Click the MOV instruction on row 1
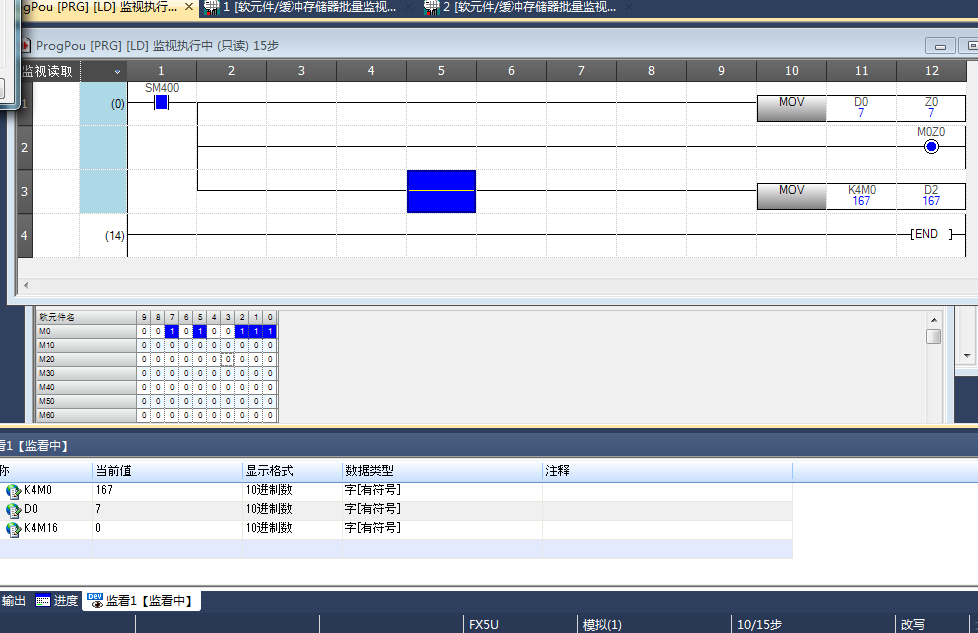The height and width of the screenshot is (633, 978). tap(791, 107)
